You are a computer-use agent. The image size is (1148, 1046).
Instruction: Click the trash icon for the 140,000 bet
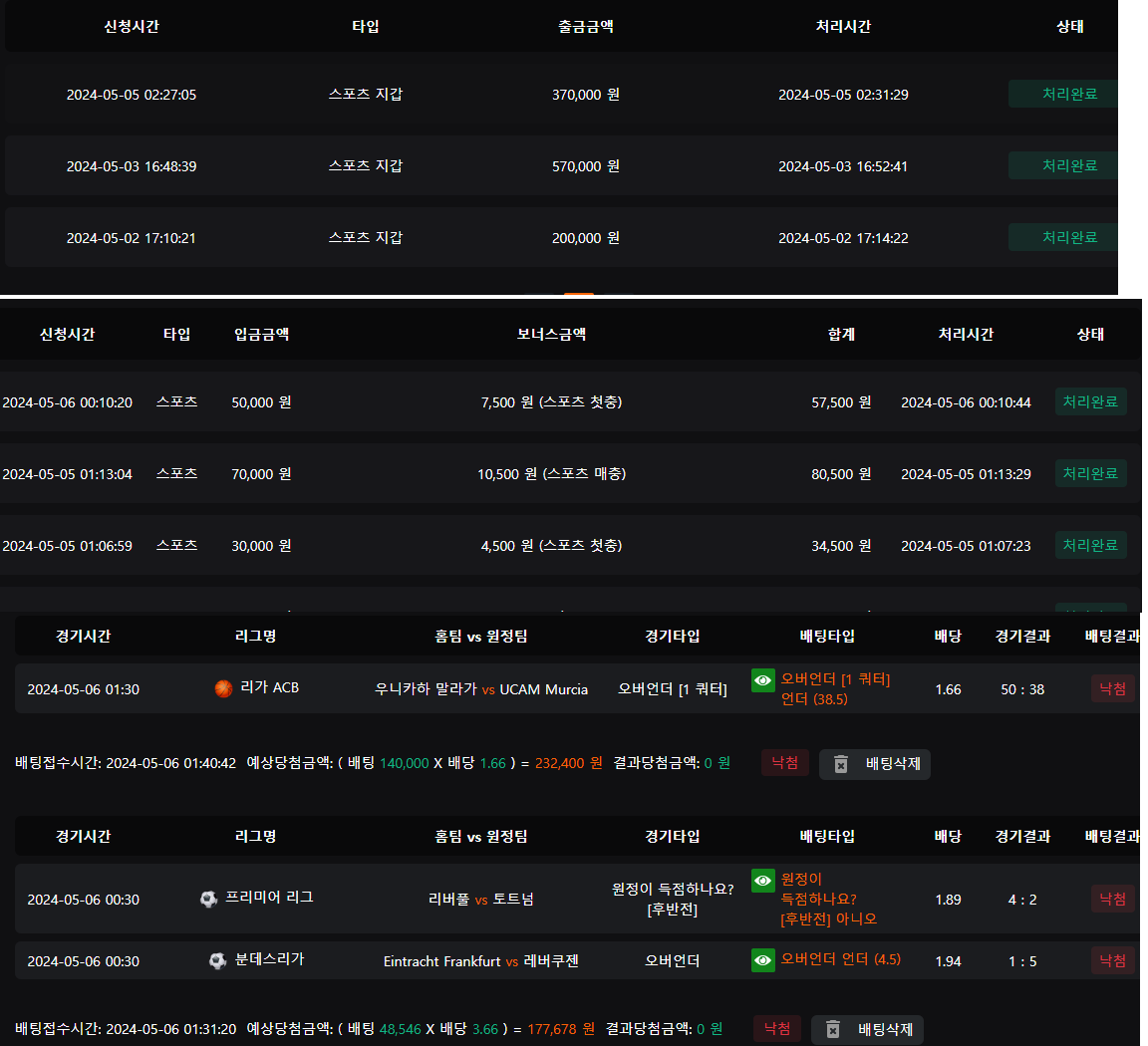840,764
